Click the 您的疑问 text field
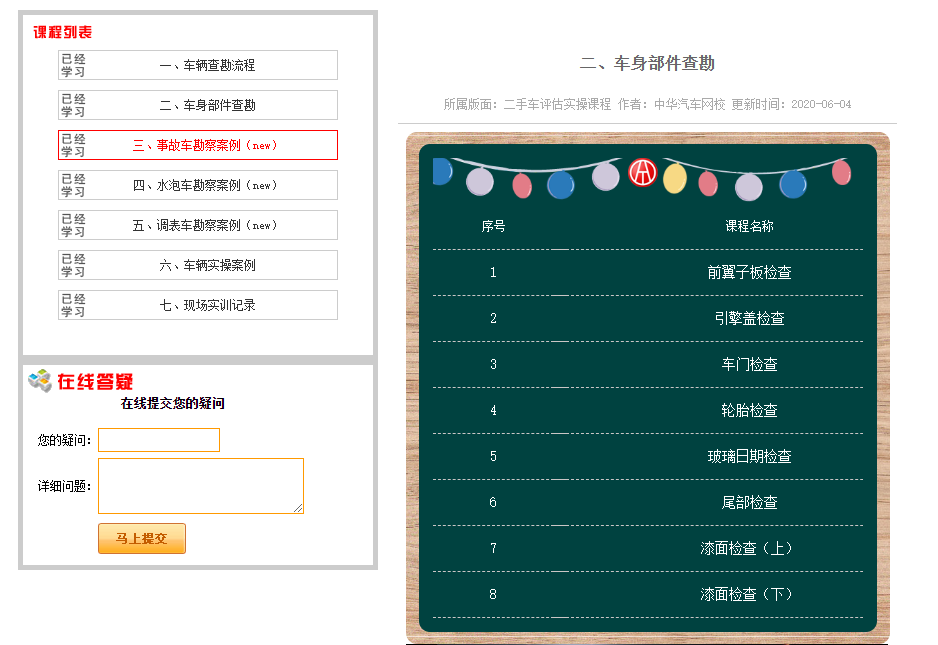 pos(159,440)
